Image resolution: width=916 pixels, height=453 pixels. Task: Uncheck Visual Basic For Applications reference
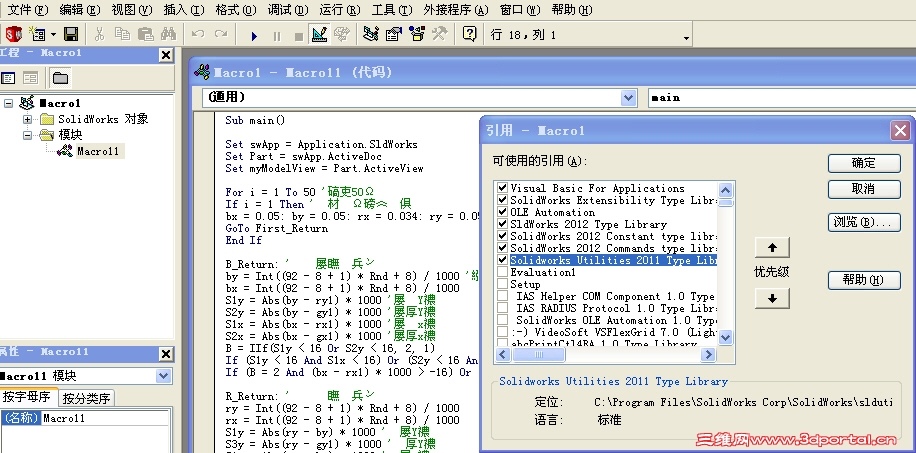(502, 188)
